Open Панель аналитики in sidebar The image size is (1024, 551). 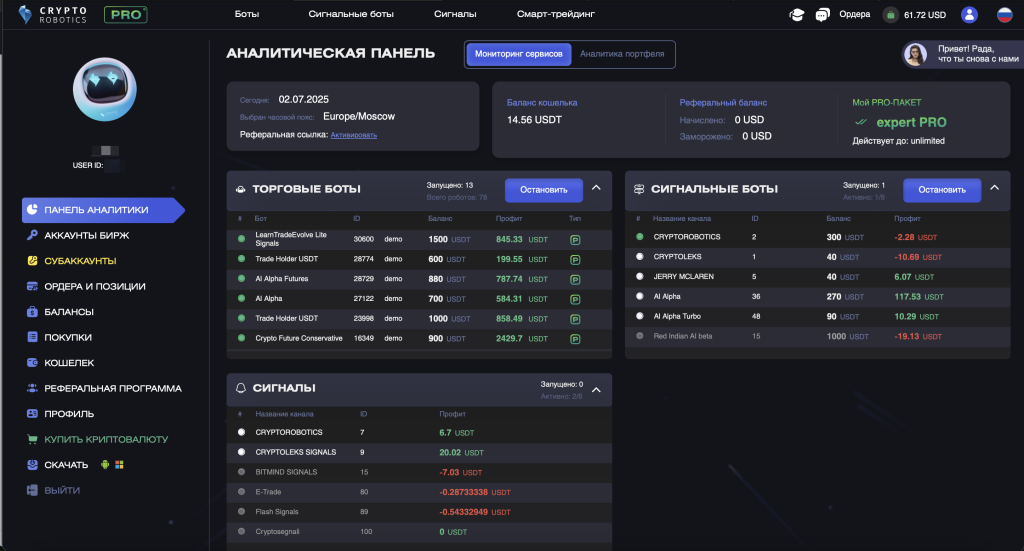pyautogui.click(x=103, y=210)
